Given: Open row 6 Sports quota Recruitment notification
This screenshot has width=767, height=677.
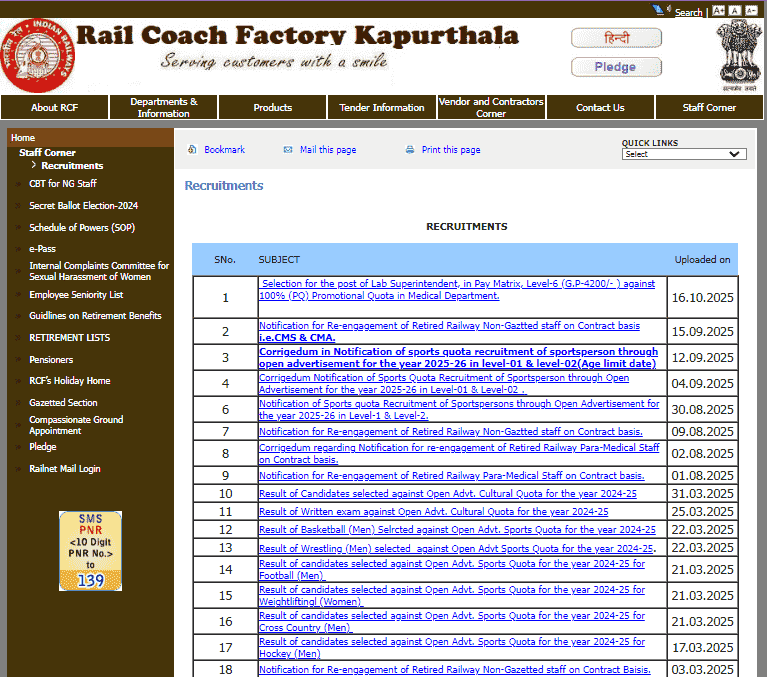Looking at the screenshot, I should [x=459, y=409].
